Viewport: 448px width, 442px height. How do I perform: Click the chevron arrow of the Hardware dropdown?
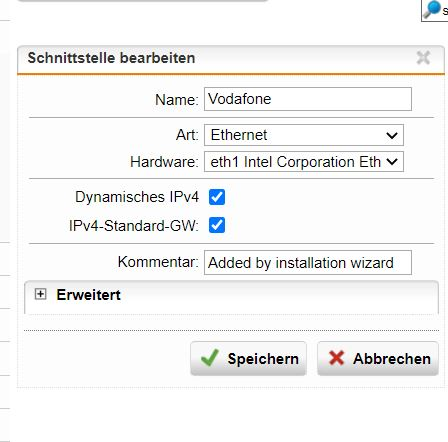(x=392, y=162)
